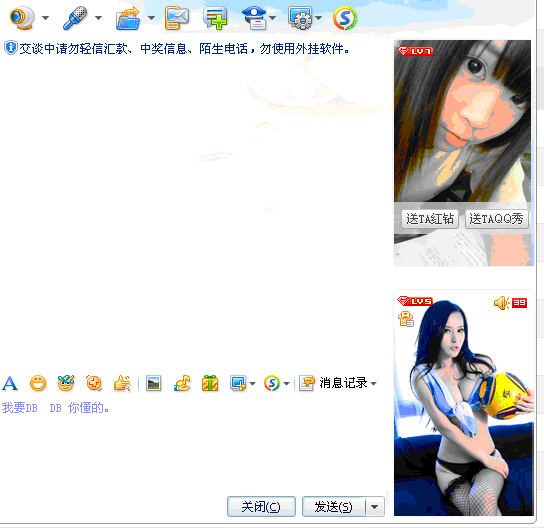This screenshot has height=528, width=544.
Task: Click orange phone icon under LV5 badge
Action: point(406,319)
